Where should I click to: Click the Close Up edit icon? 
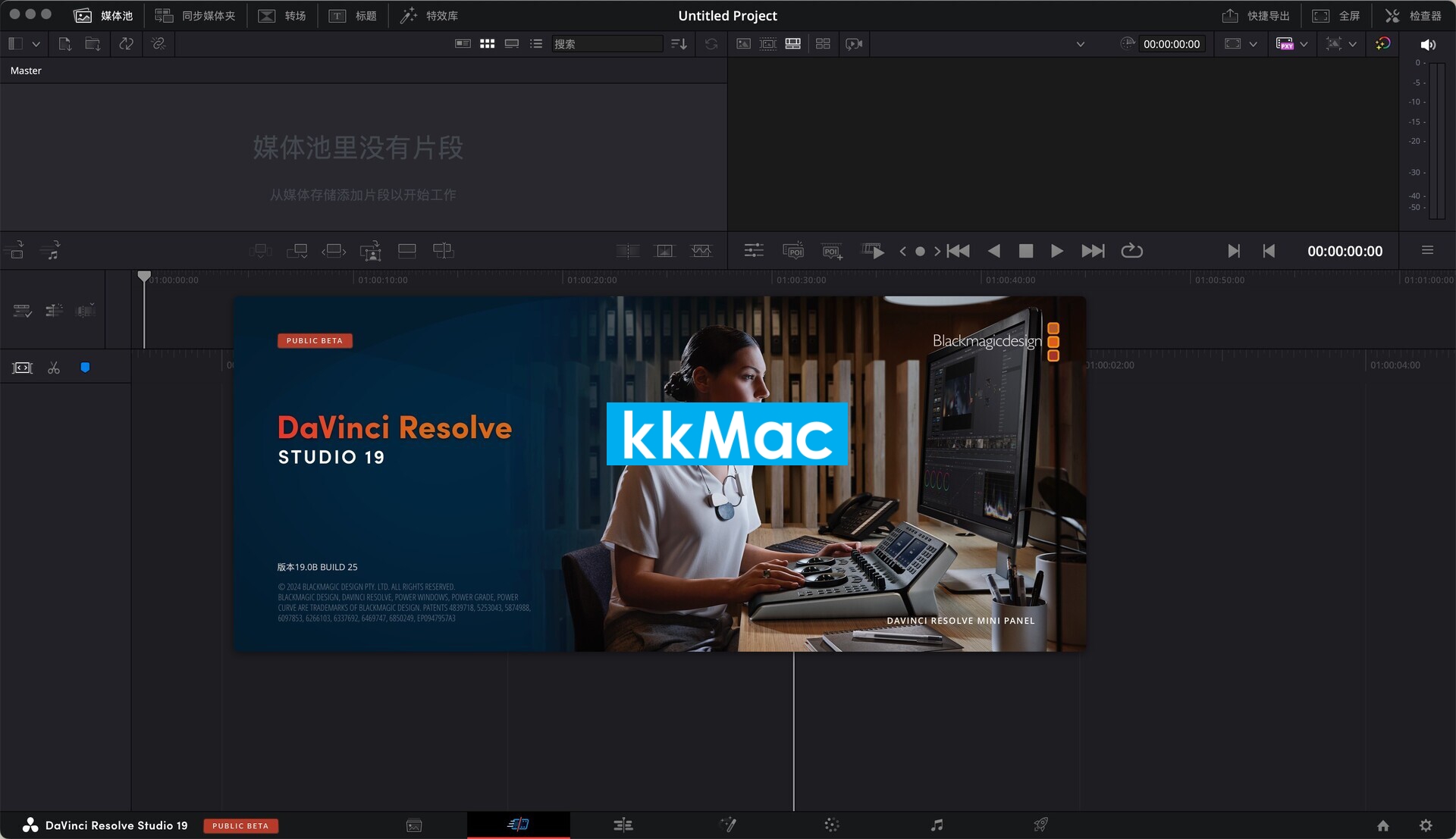[x=371, y=251]
